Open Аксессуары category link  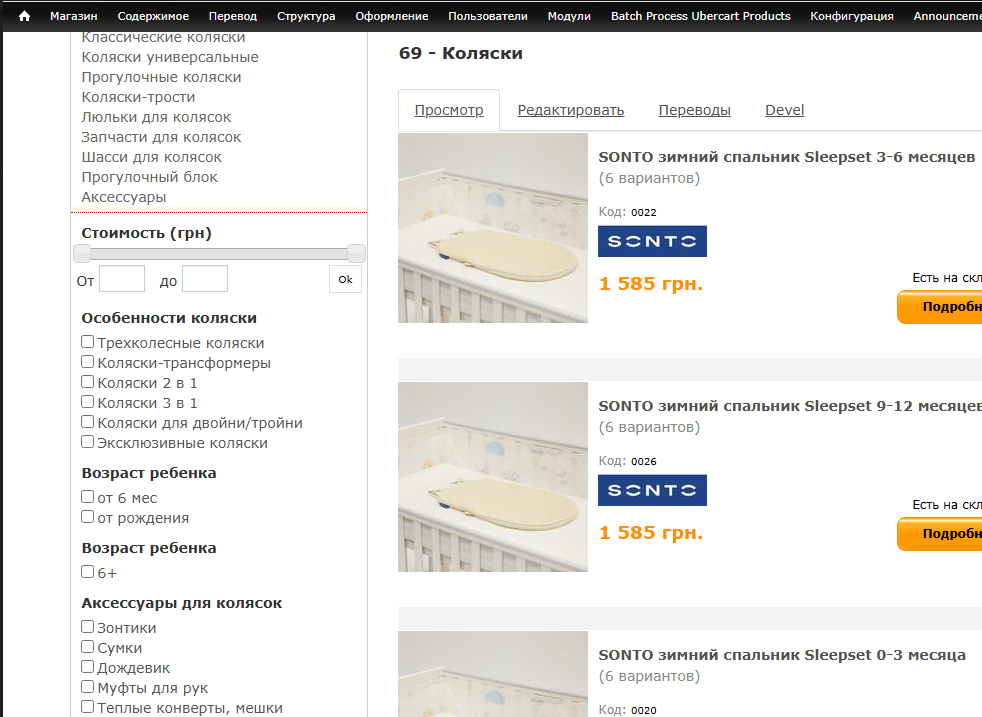(x=123, y=197)
